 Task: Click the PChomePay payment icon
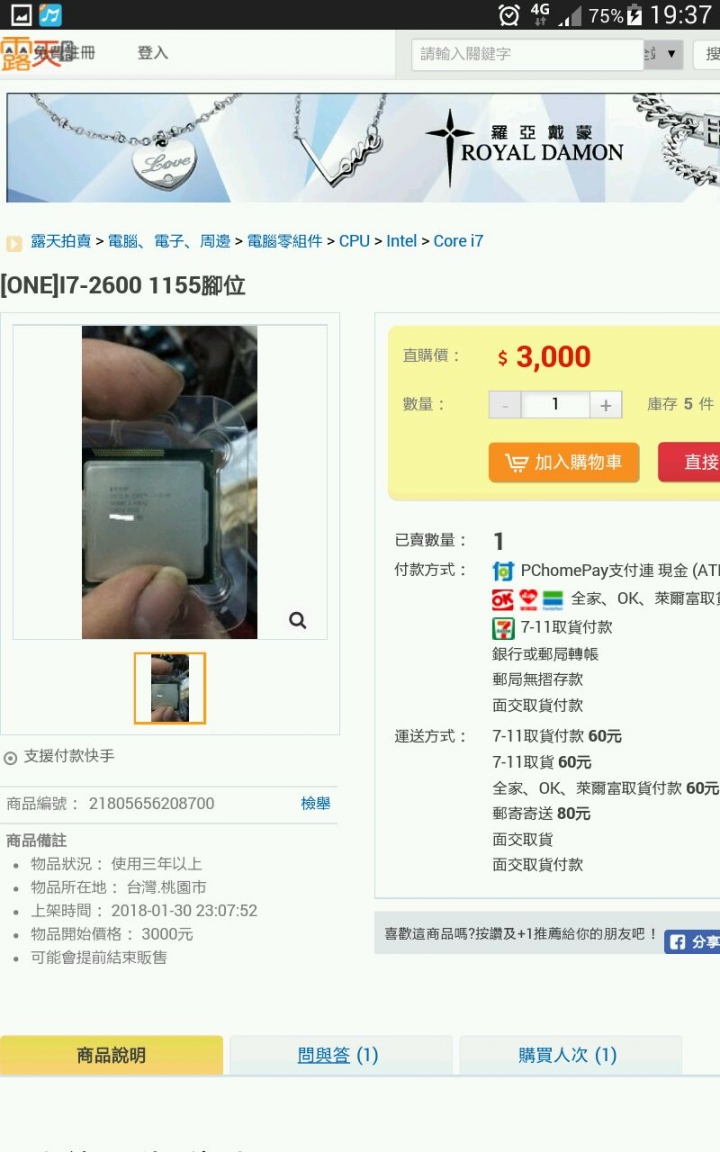[x=503, y=571]
